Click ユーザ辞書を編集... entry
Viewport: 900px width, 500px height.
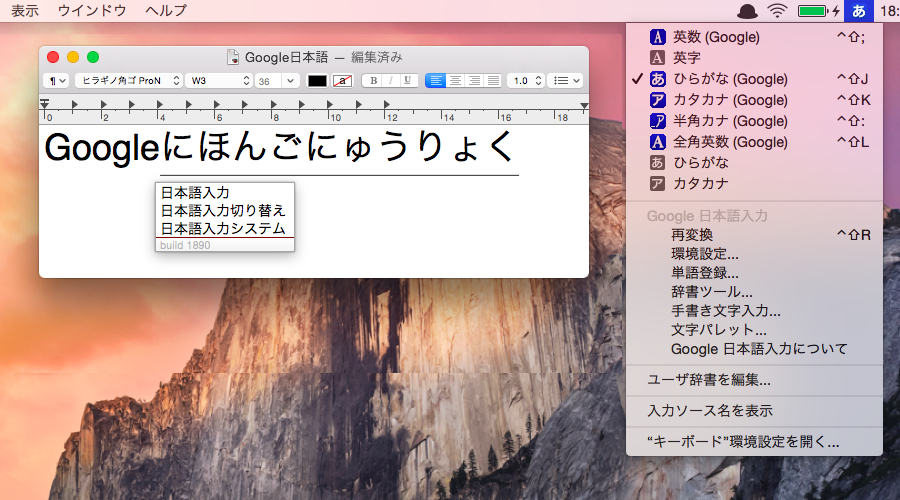754,380
